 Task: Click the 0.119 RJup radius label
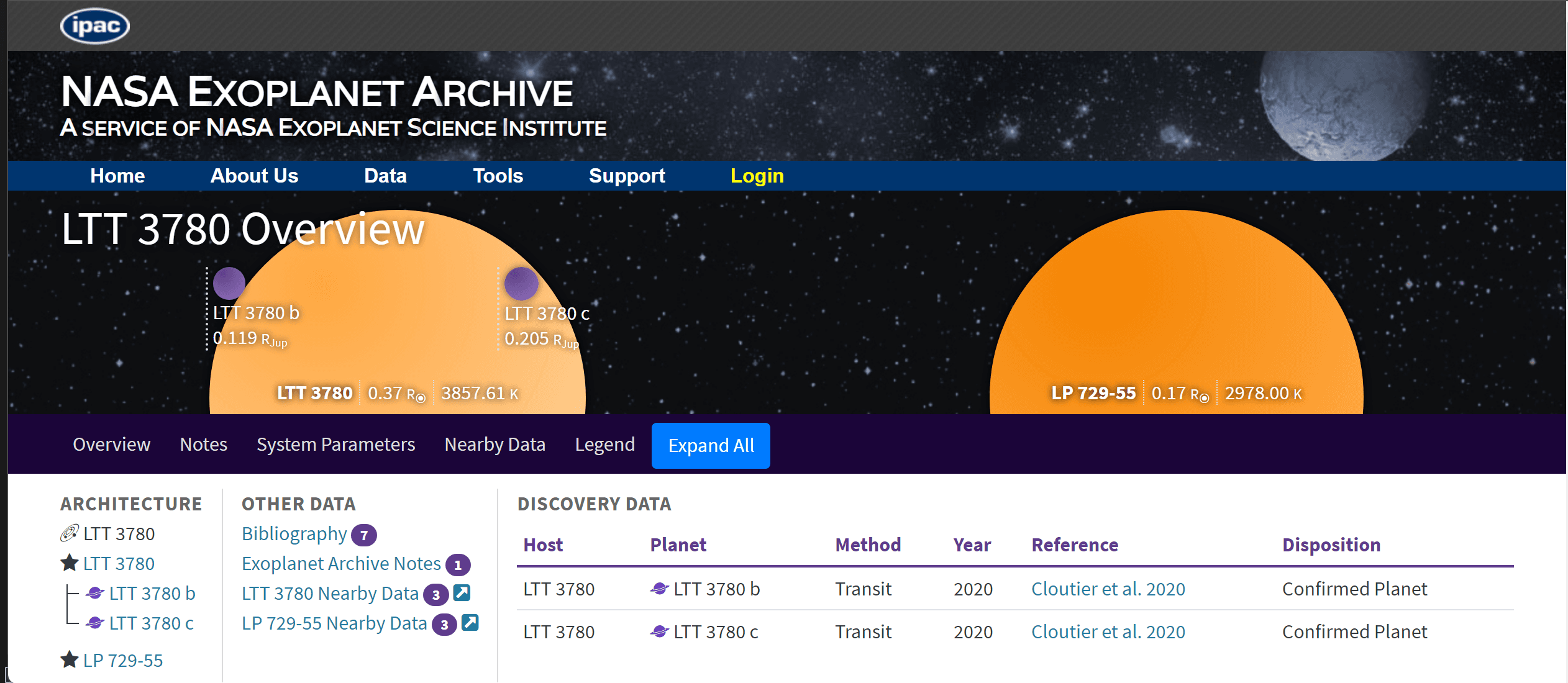(250, 338)
